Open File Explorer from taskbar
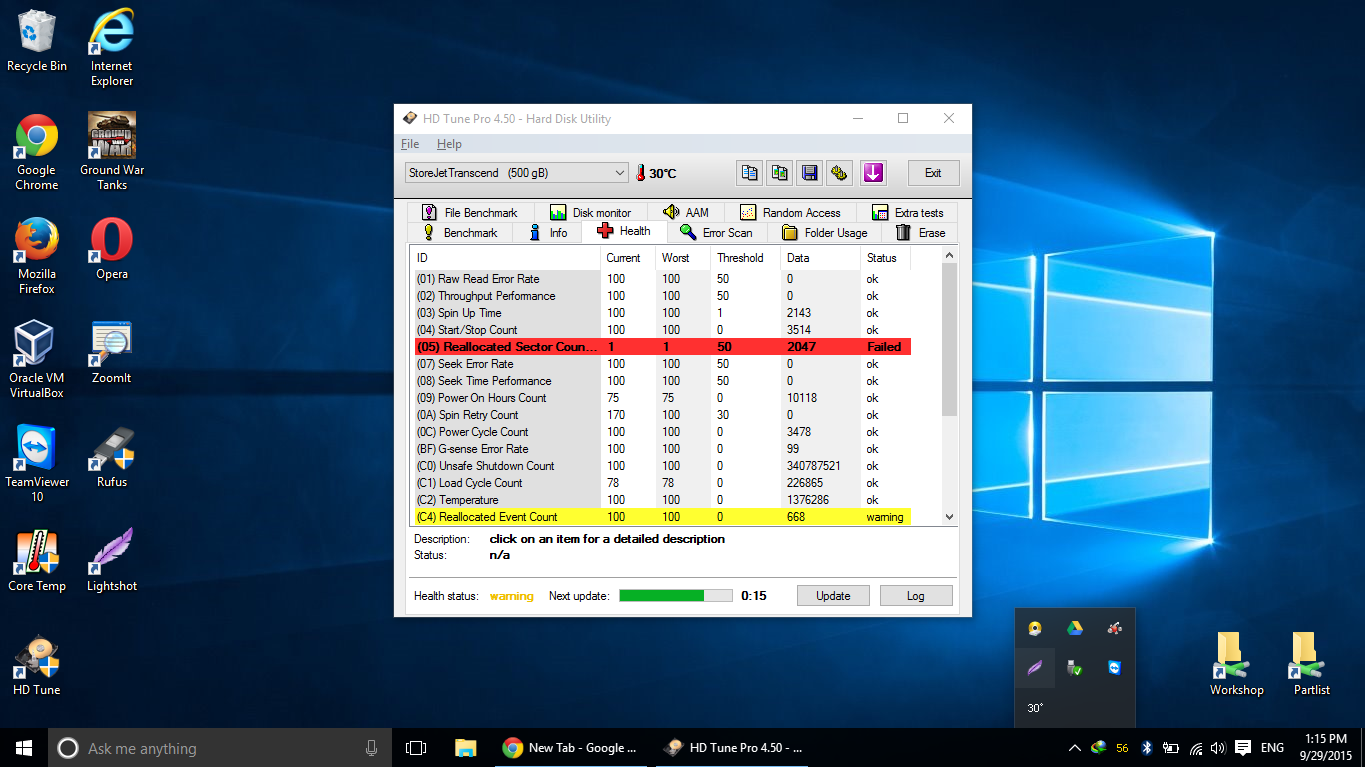 [466, 748]
